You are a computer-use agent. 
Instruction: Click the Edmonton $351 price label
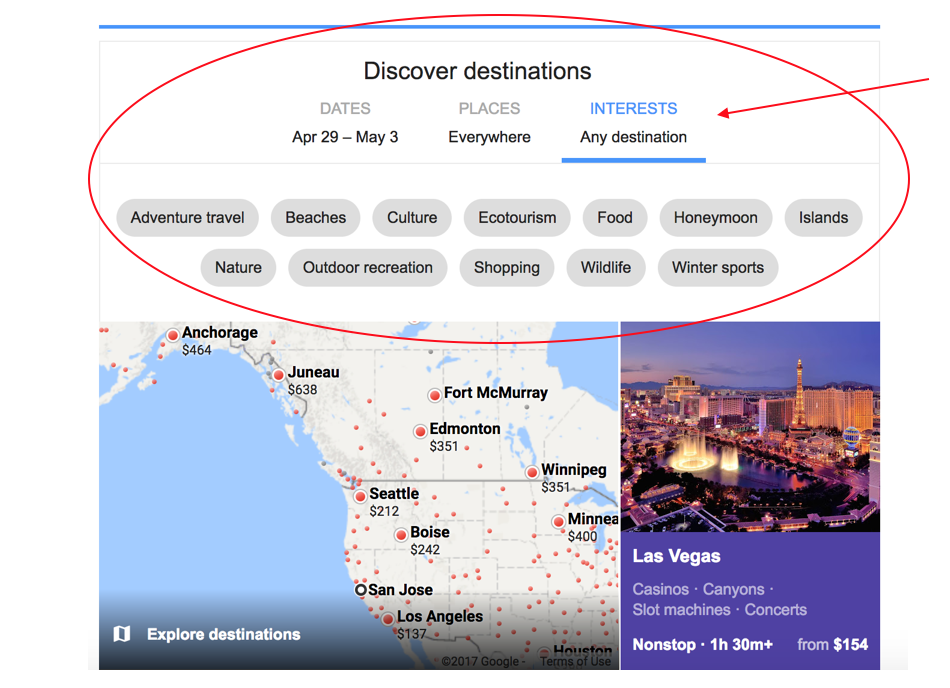pos(444,446)
